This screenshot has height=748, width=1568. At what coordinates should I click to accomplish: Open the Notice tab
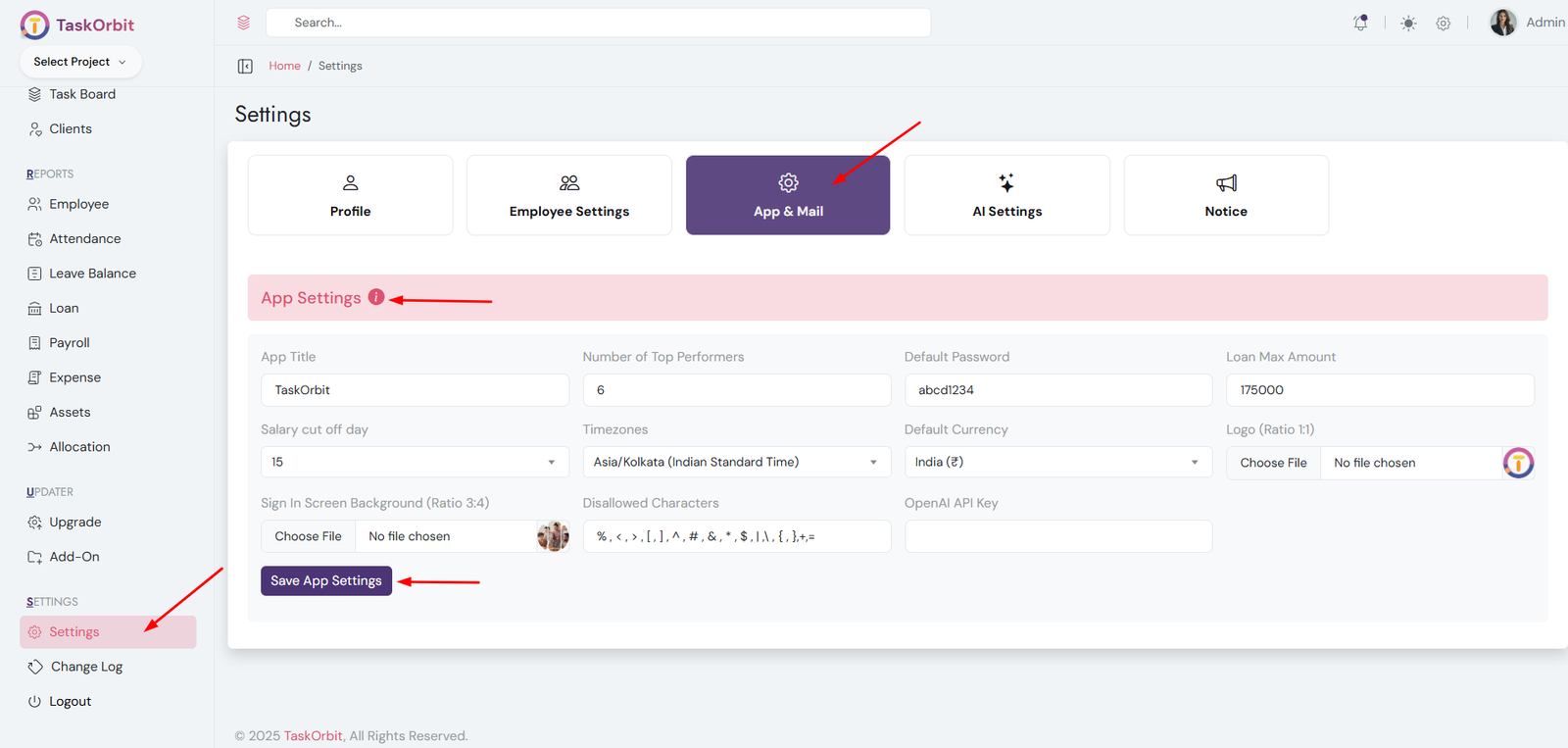point(1226,195)
